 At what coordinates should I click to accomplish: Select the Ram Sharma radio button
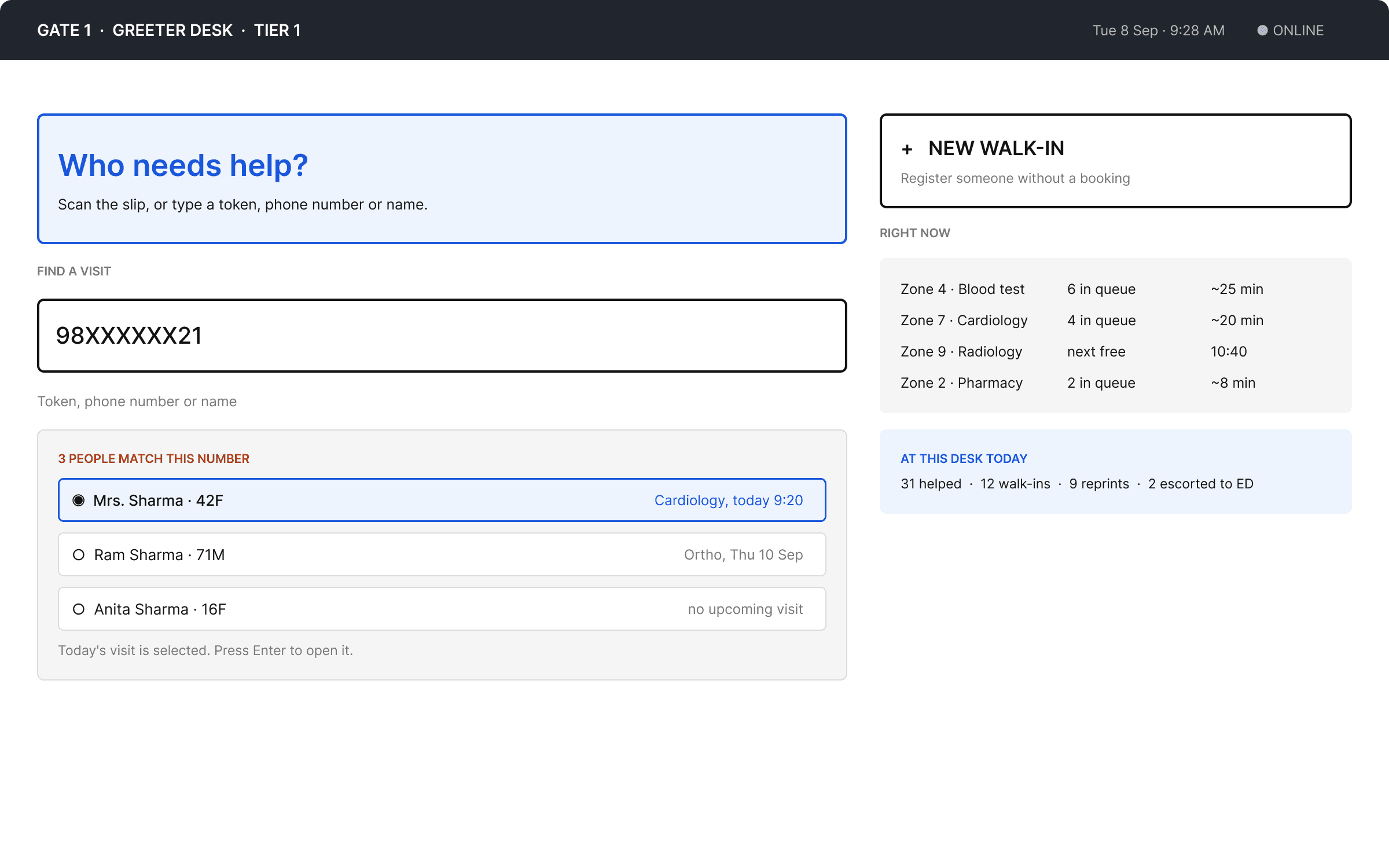coord(79,554)
